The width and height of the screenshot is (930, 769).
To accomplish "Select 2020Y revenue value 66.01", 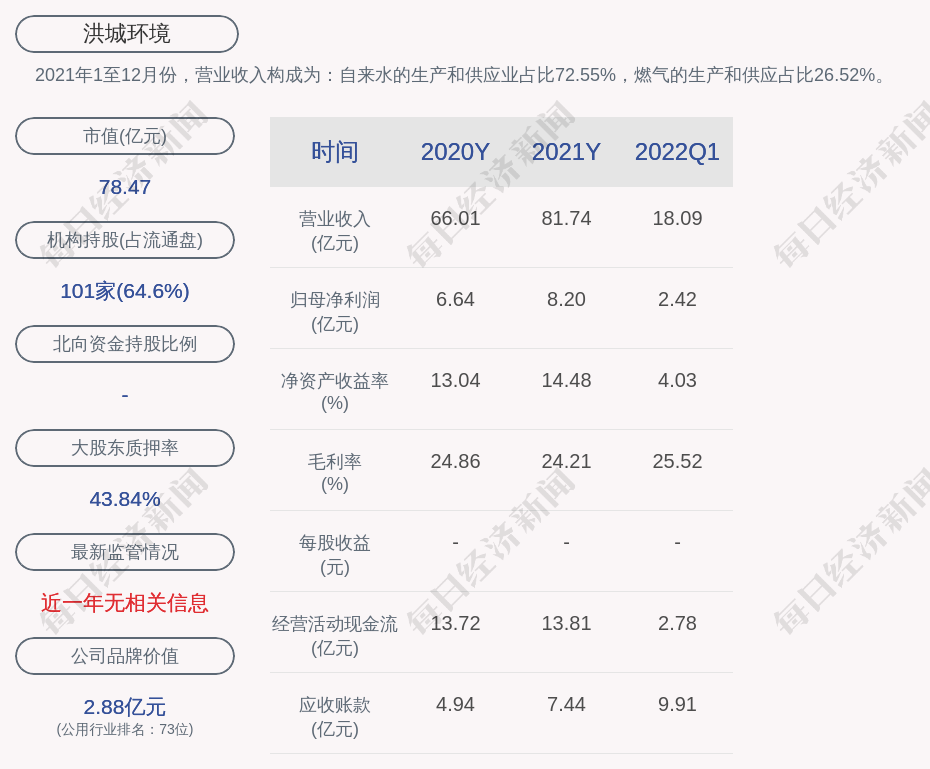I will pos(455,218).
